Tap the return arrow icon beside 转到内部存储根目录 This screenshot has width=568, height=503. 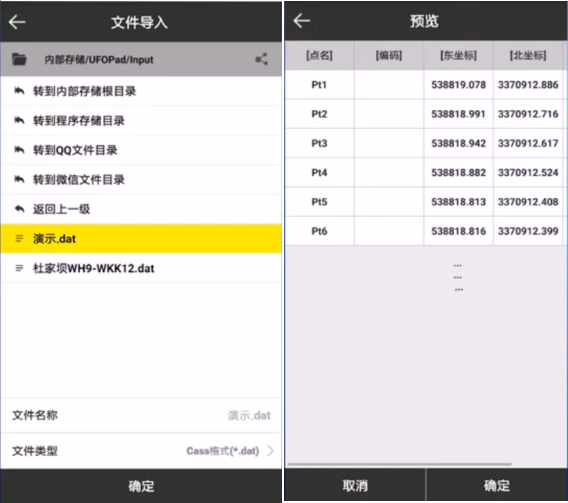[x=19, y=91]
